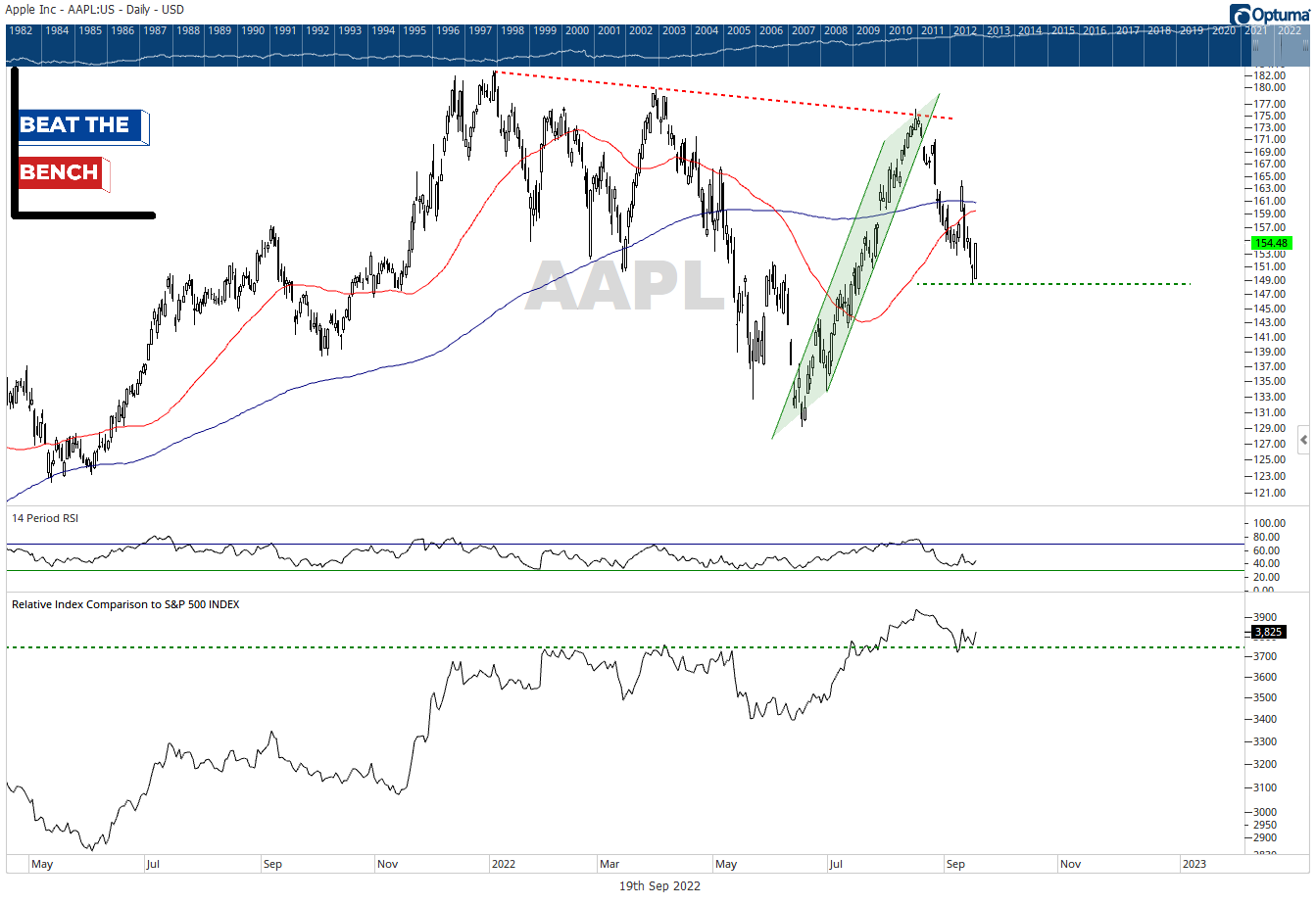Expand the side panel arrow on the right edge

coord(1303,440)
